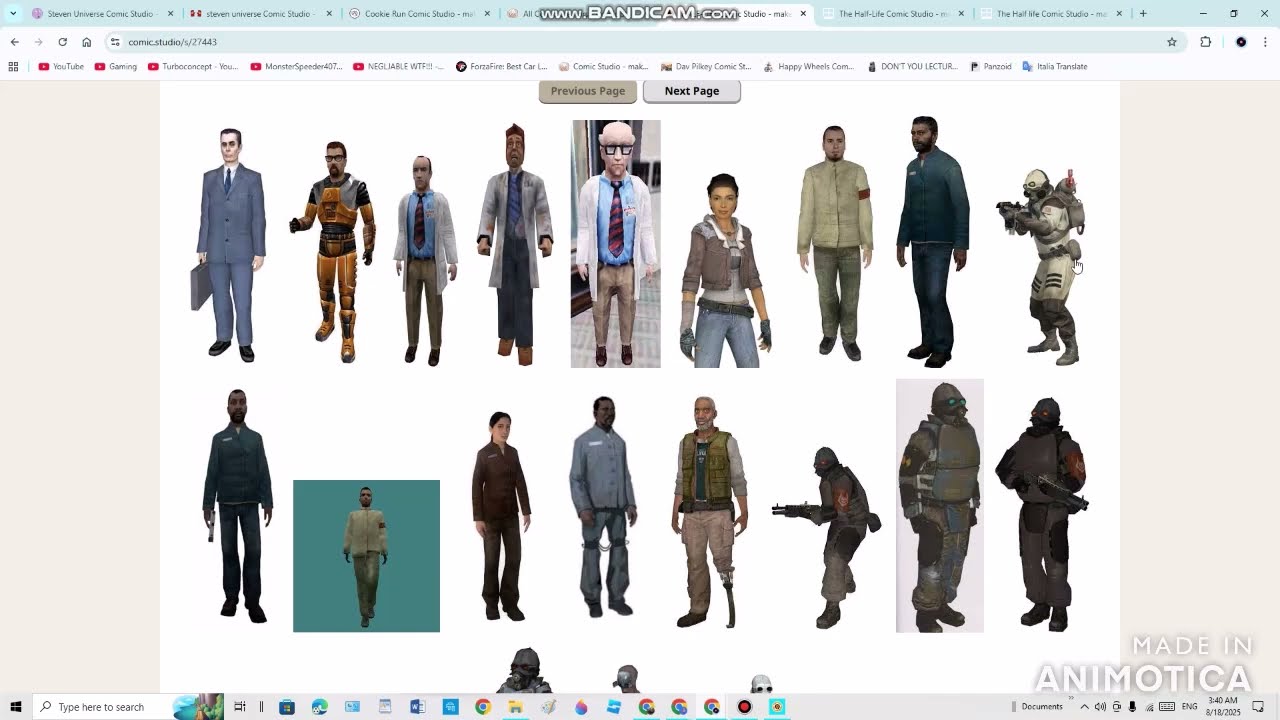Open the Gaming bookmark
Screen dimensions: 1280x720
tap(115, 66)
